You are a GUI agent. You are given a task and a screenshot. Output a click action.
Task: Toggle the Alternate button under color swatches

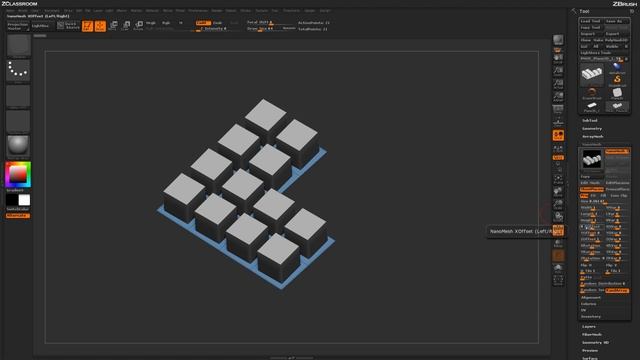[x=18, y=216]
